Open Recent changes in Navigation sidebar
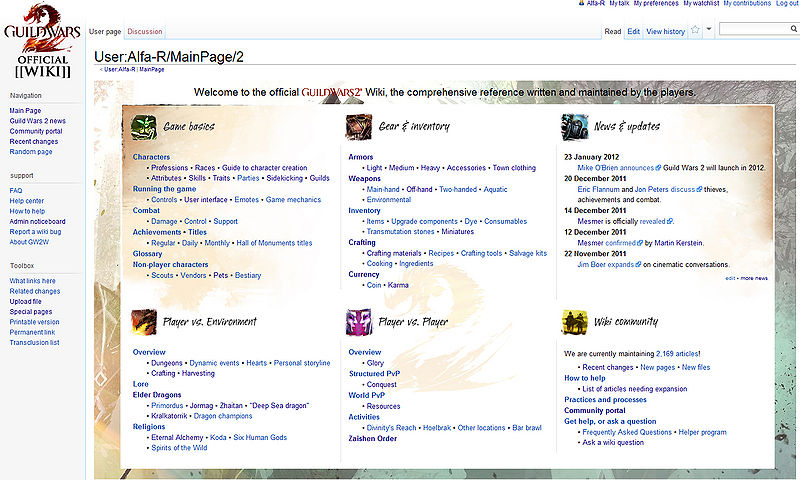Image resolution: width=800 pixels, height=480 pixels. (34, 141)
